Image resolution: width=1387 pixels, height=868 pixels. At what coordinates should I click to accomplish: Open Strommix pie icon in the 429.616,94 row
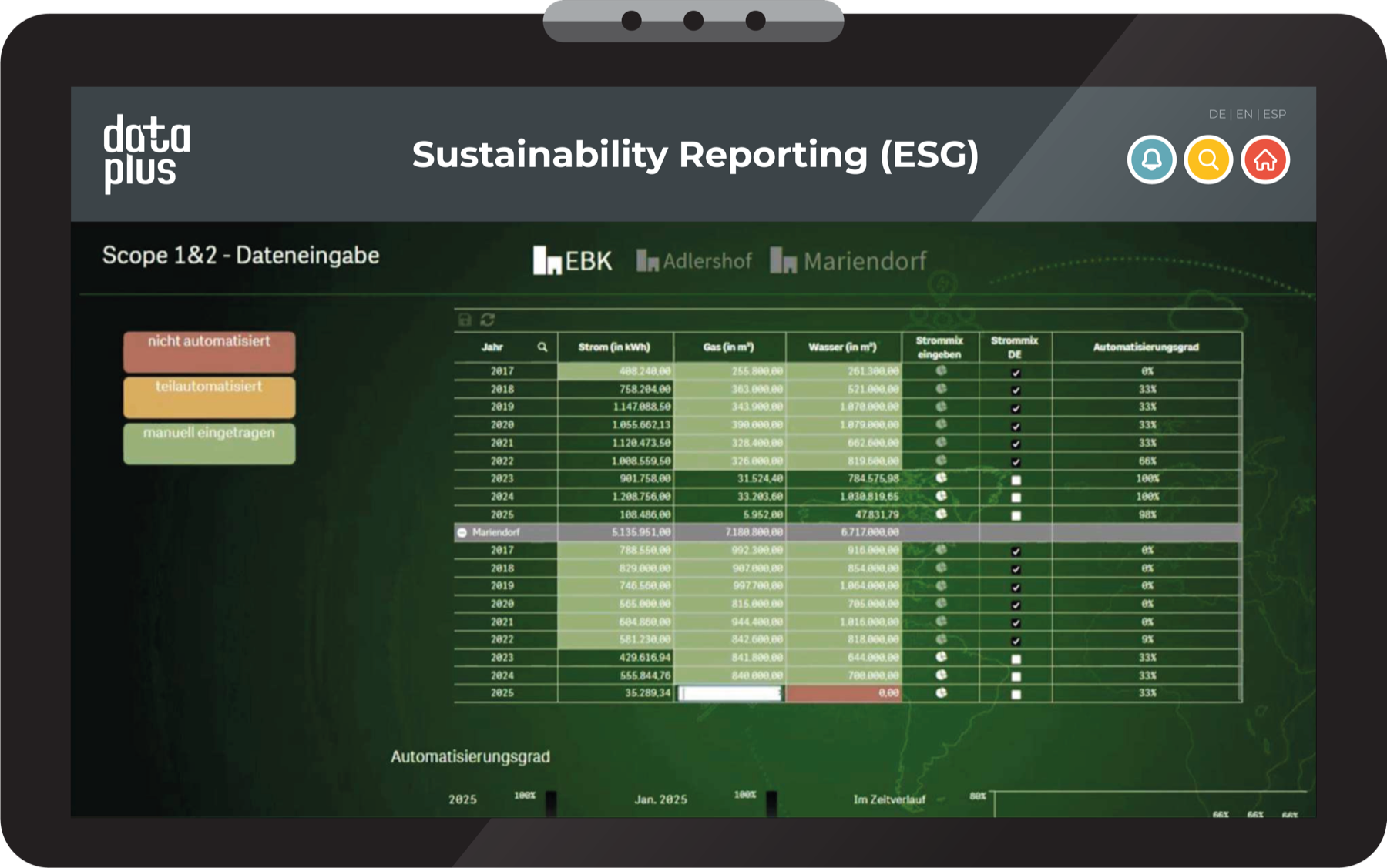[x=941, y=657]
